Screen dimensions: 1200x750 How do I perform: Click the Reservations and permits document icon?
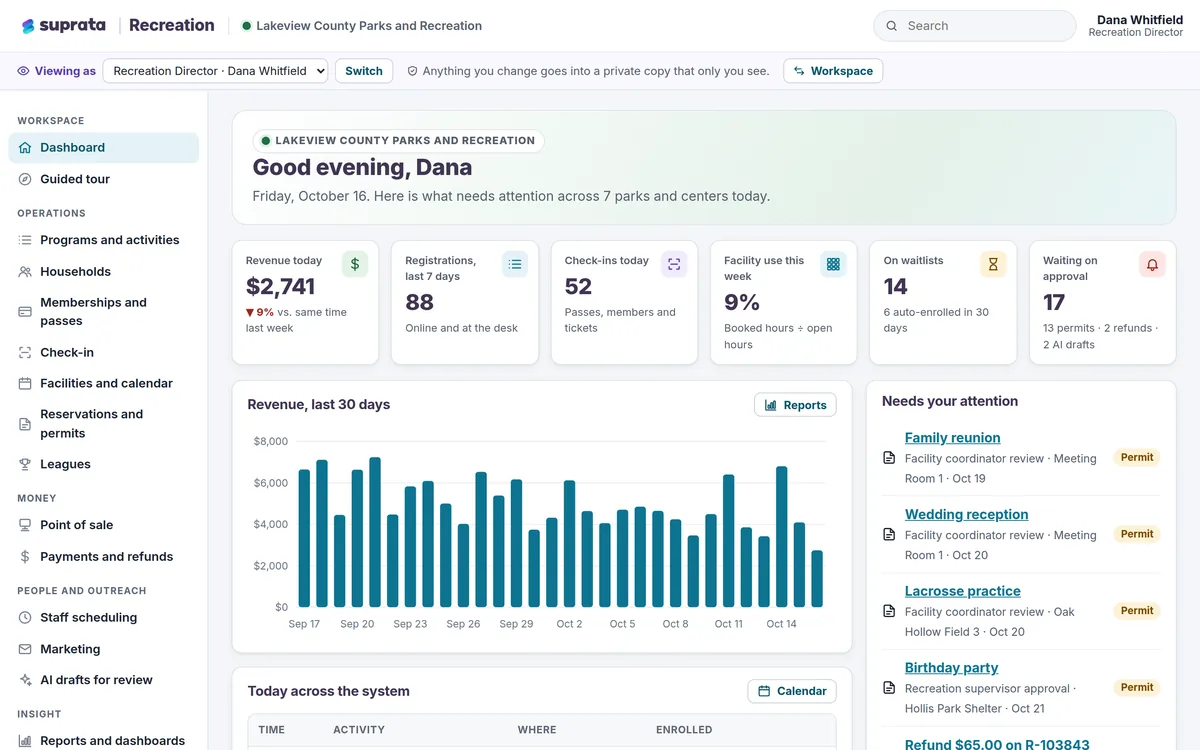[25, 424]
